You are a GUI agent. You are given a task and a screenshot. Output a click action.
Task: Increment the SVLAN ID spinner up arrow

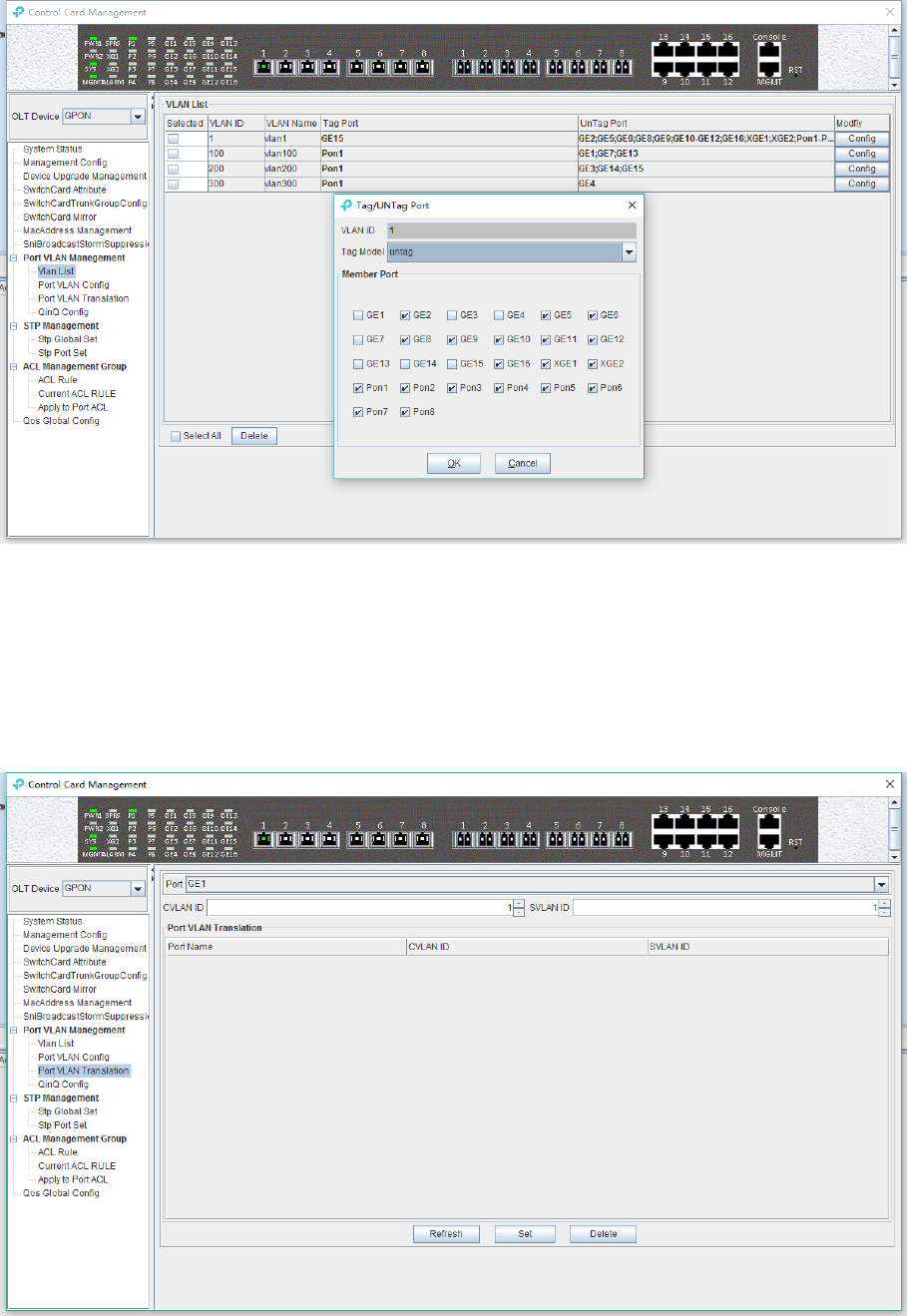coord(884,904)
